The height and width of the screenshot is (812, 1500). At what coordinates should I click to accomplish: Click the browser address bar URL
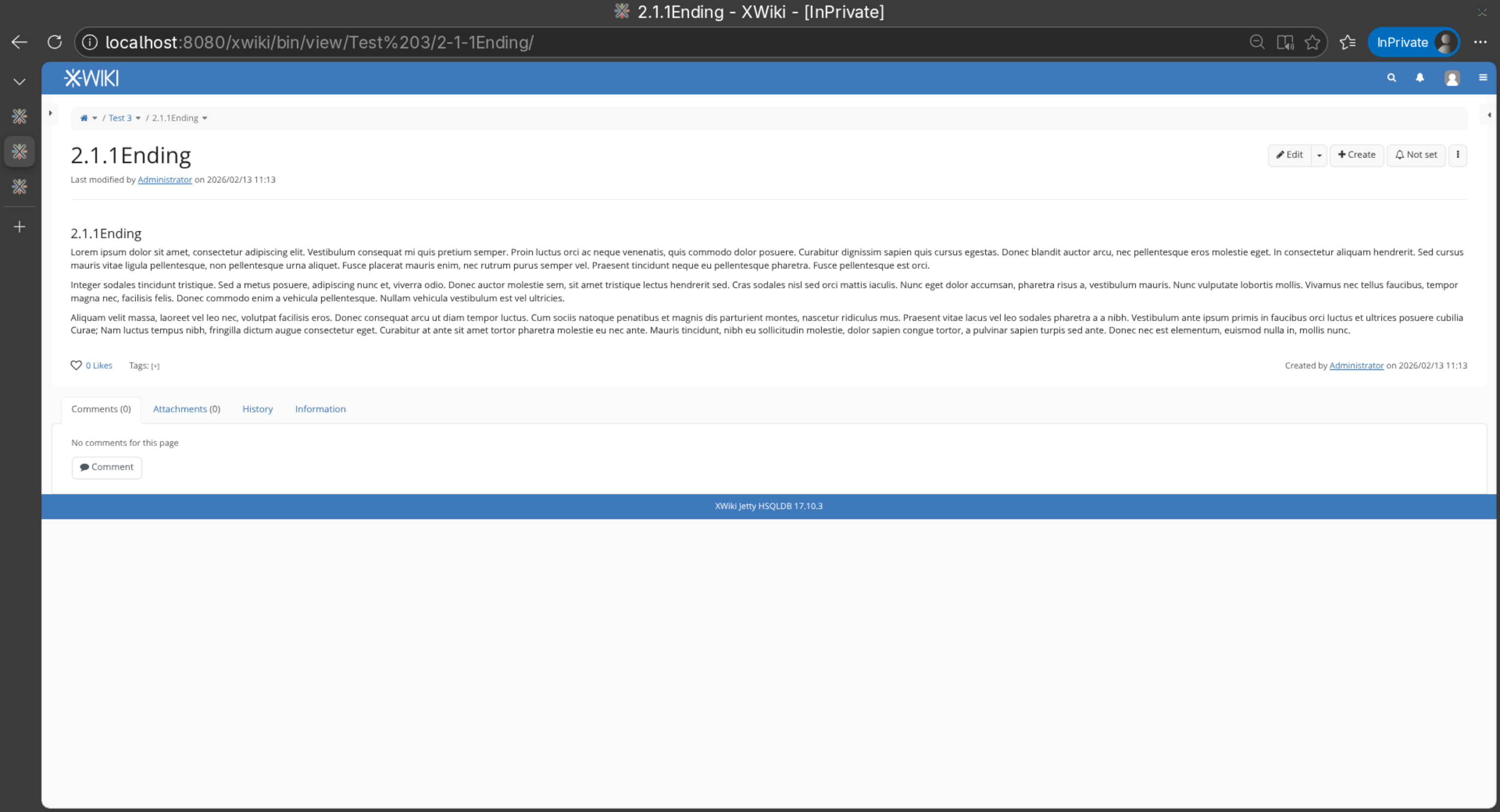[x=319, y=42]
